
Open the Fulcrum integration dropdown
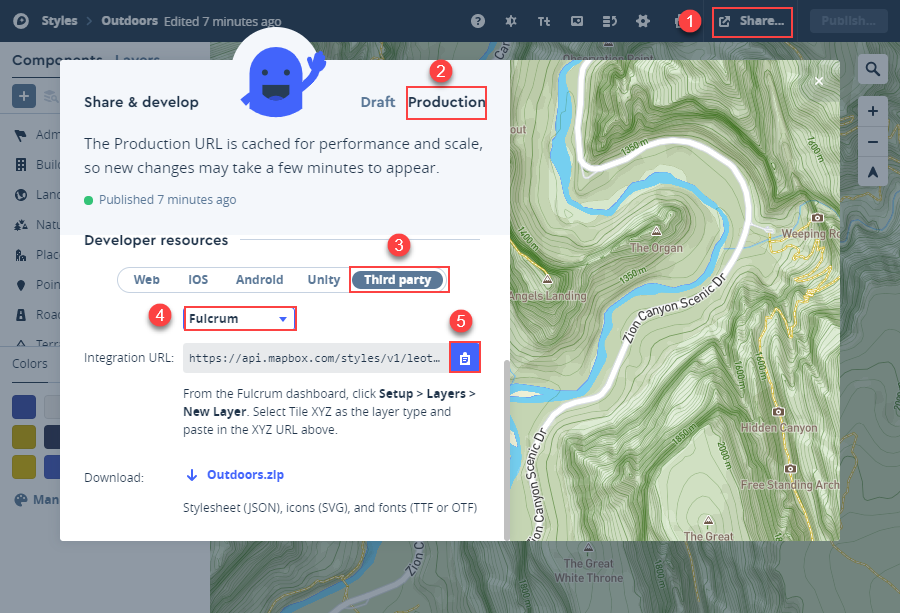click(x=239, y=318)
